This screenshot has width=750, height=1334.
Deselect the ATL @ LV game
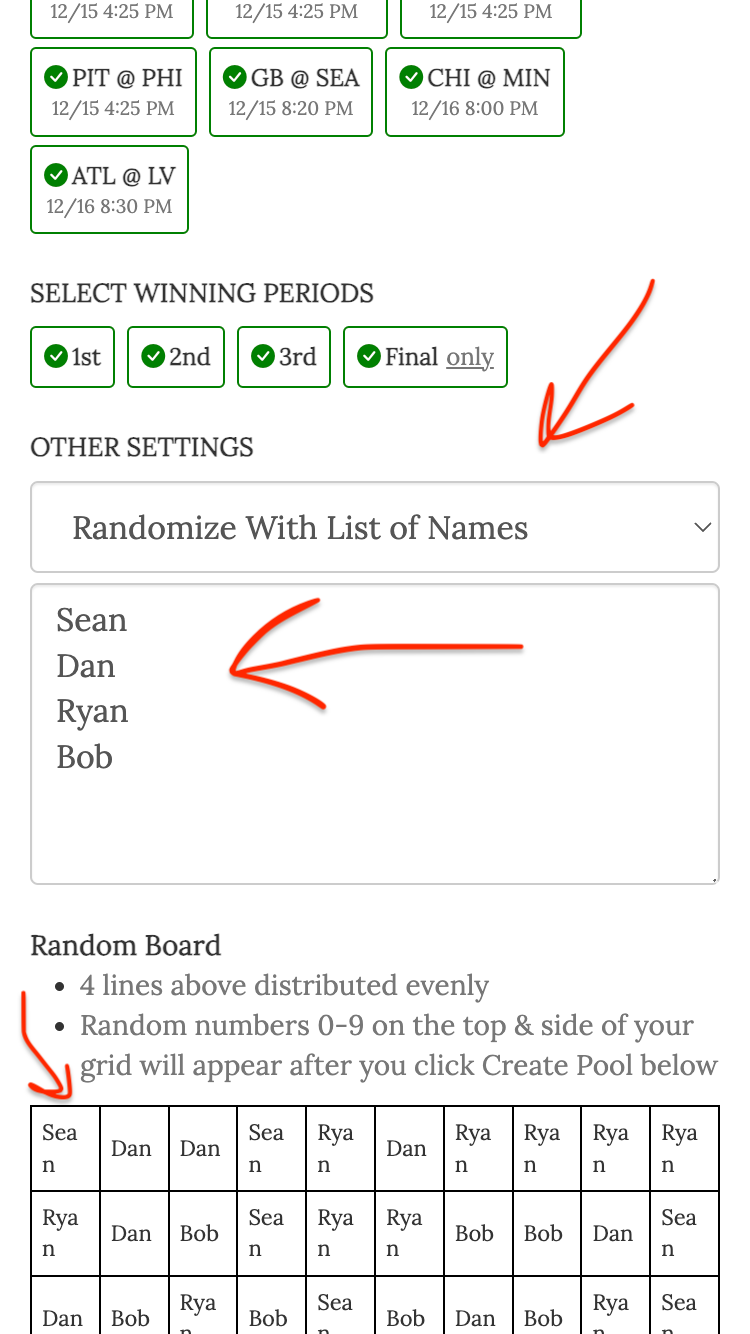(110, 190)
